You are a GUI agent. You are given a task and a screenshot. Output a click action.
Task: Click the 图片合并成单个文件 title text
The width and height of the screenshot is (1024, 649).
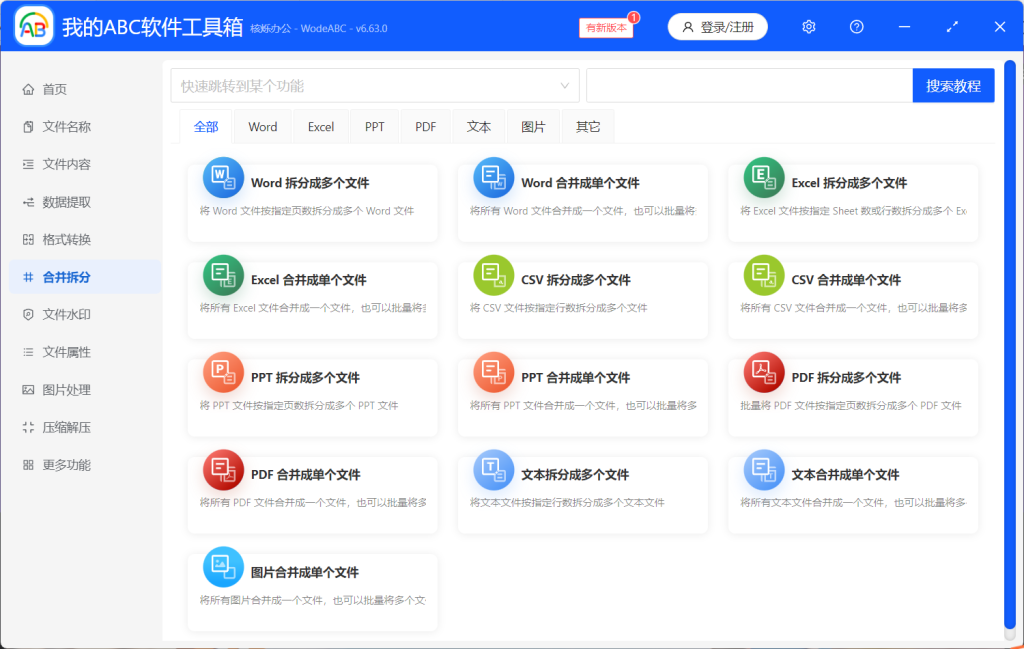point(305,573)
